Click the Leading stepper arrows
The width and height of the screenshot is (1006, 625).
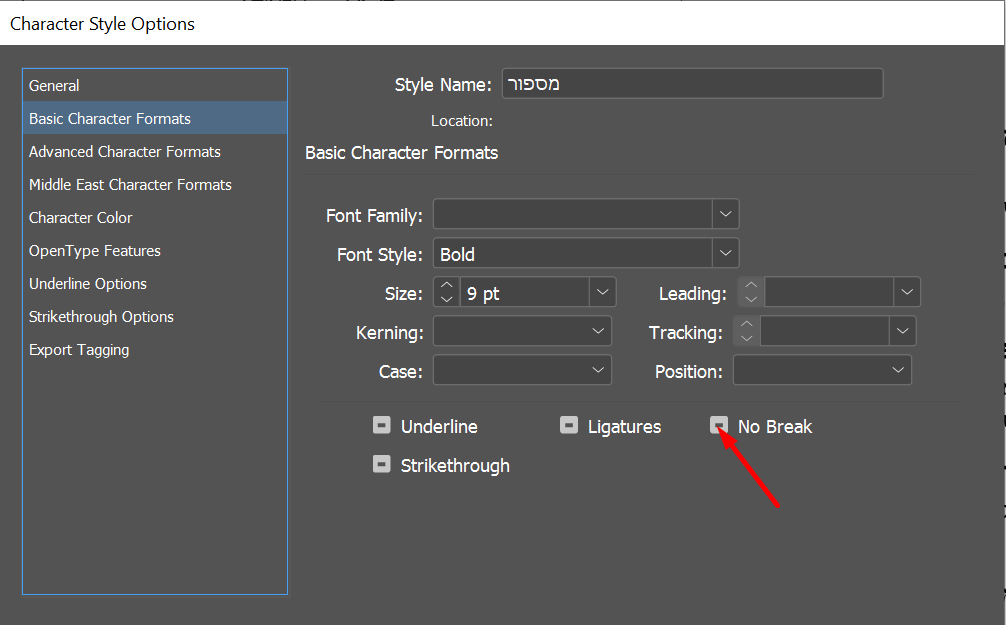pyautogui.click(x=751, y=293)
